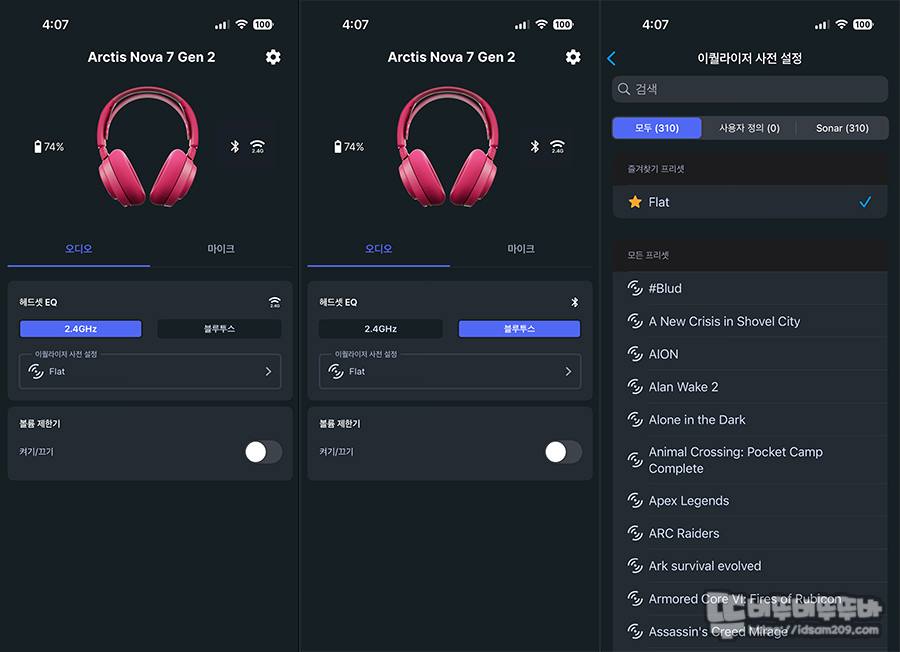Select 사용자 정의 (0) filter tab

(x=750, y=128)
